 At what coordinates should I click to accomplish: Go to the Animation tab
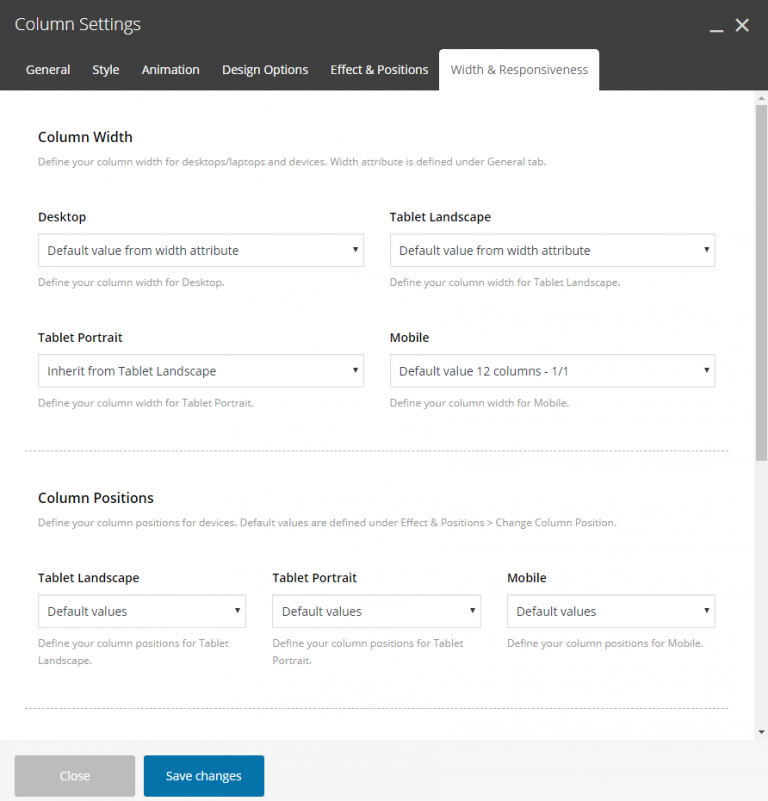click(x=170, y=70)
